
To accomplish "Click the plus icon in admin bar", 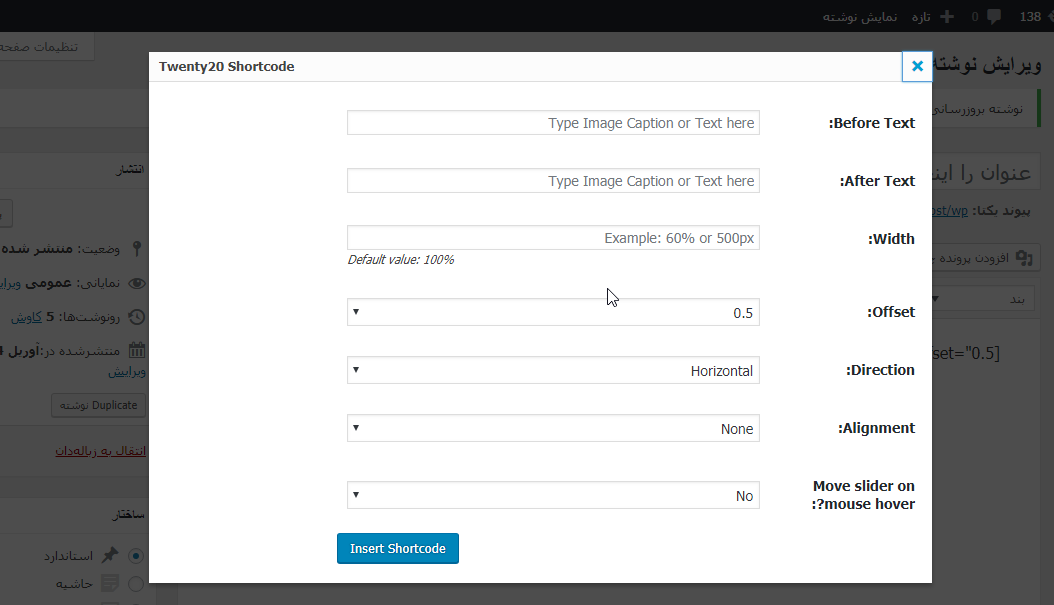I will 946,16.
